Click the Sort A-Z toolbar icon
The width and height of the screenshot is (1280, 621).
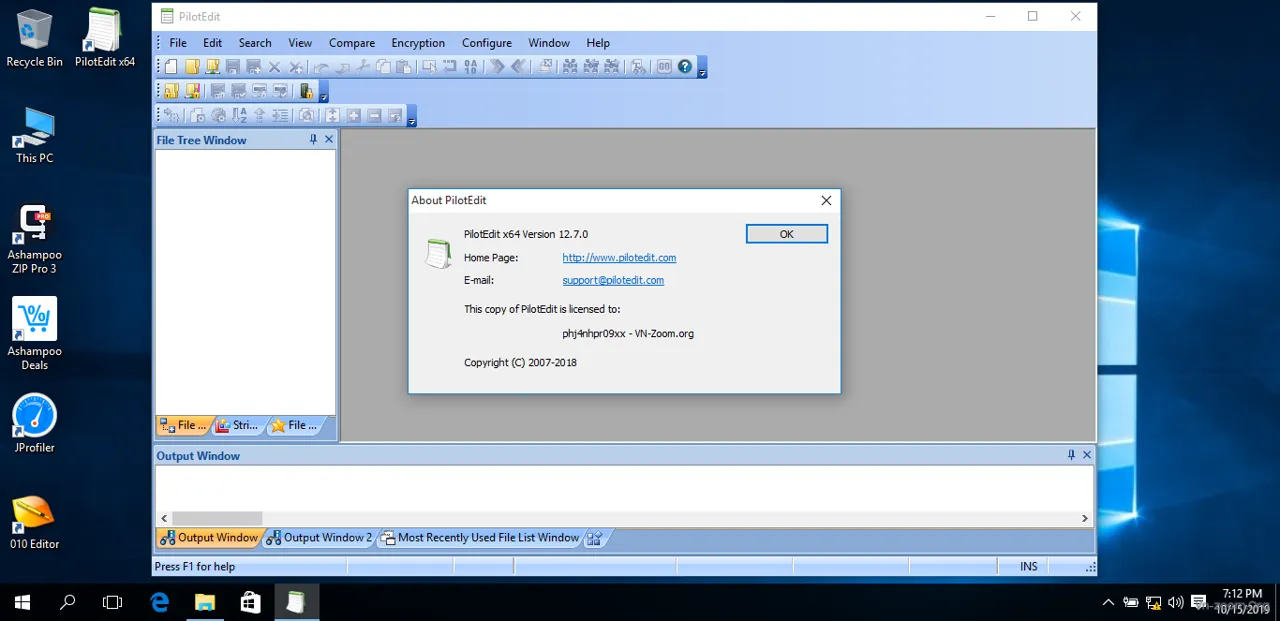[x=239, y=116]
